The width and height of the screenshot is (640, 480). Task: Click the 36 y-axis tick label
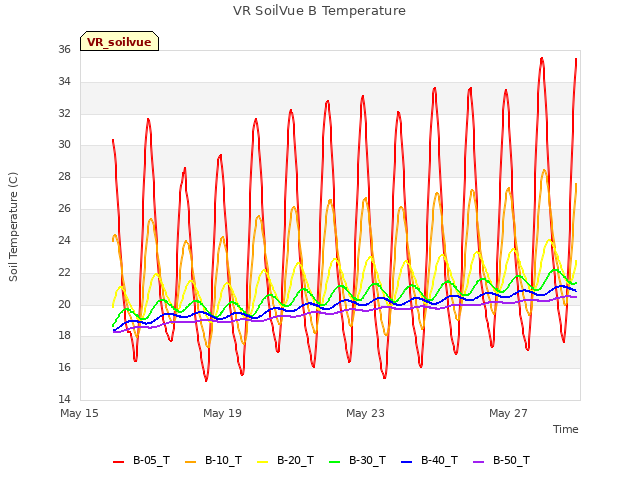[x=64, y=50]
